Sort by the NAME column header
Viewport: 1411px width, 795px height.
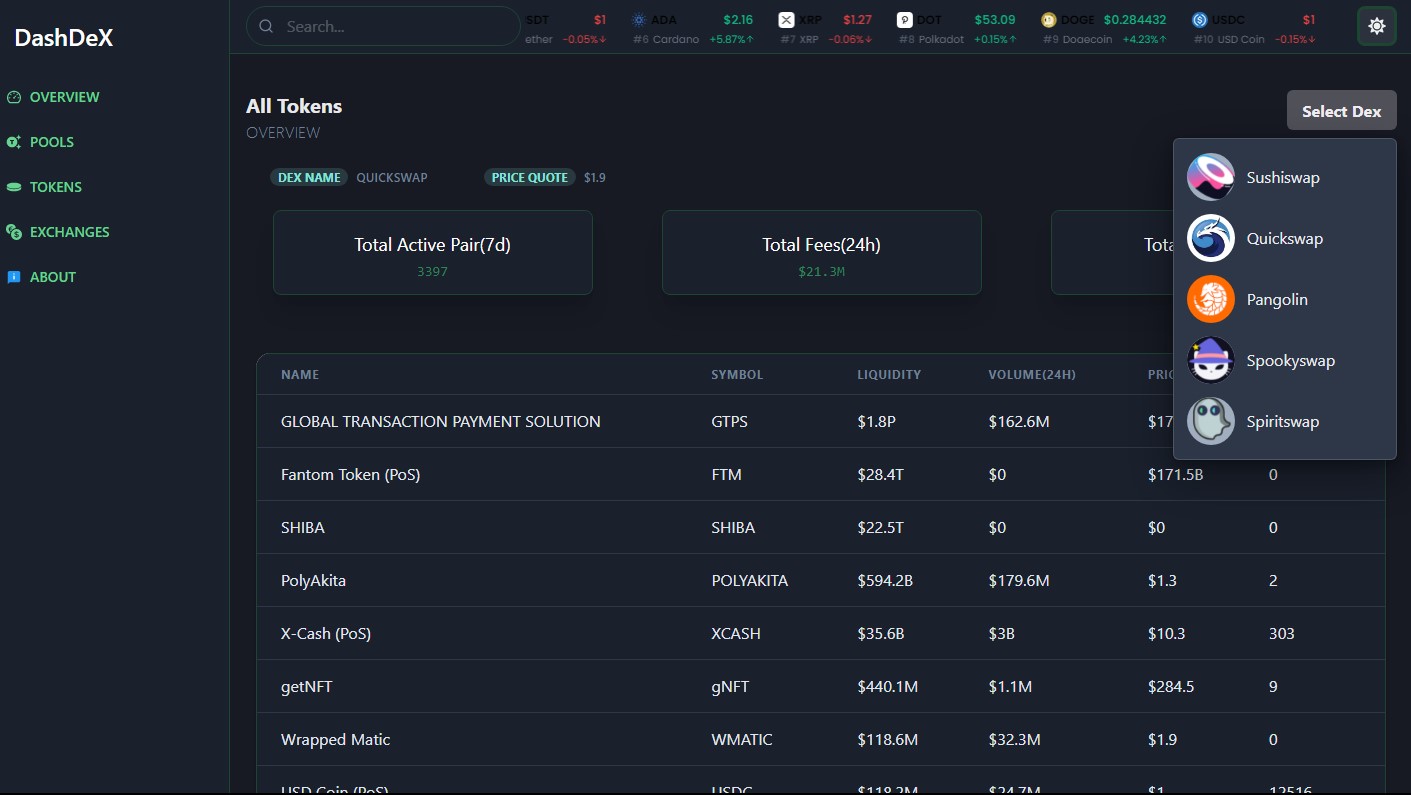tap(300, 375)
